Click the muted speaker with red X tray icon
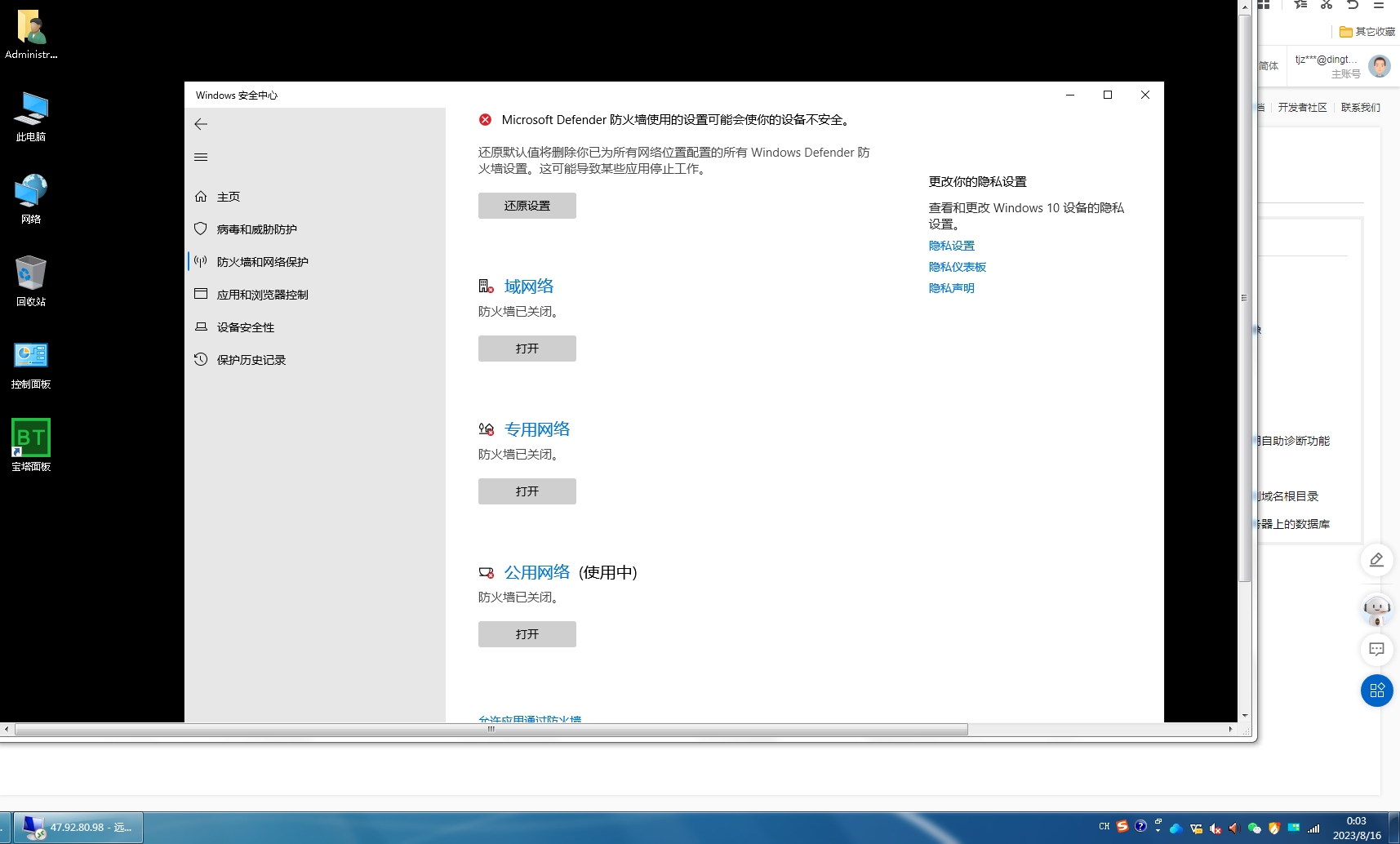Image resolution: width=1400 pixels, height=844 pixels. (1215, 828)
